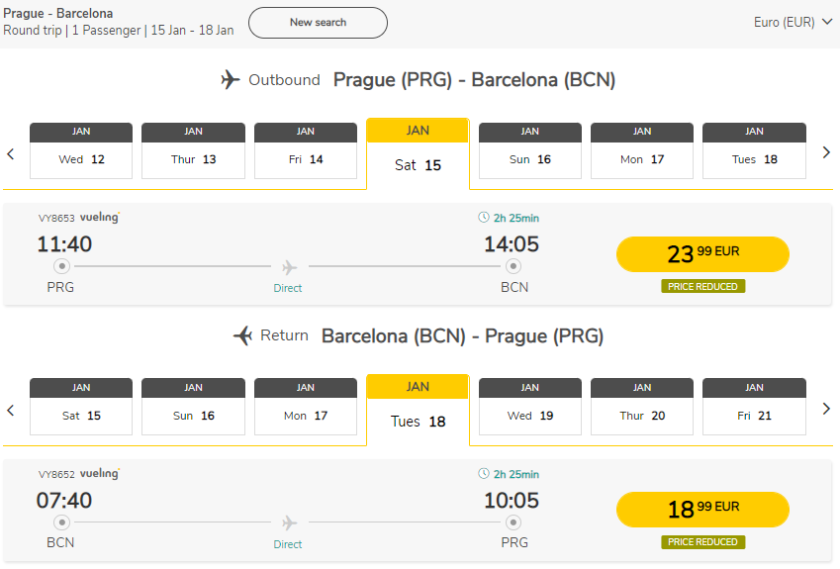Select return date Wed 19 Jan
The height and width of the screenshot is (569, 840).
[530, 407]
